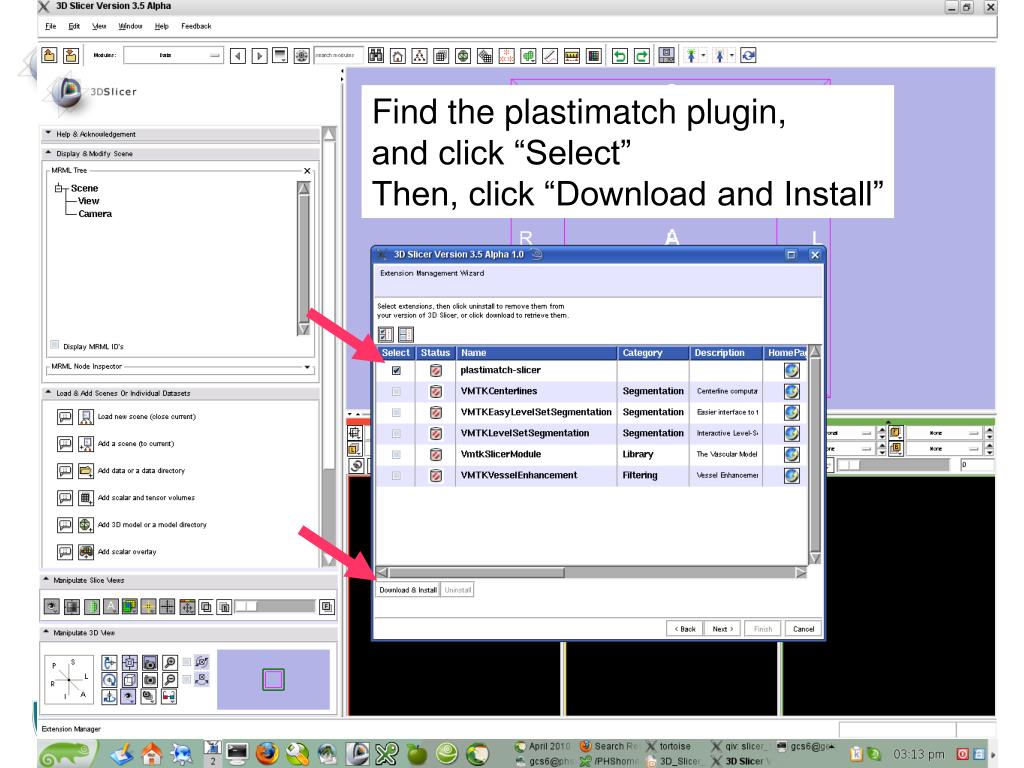Click the Home module house icon
Image resolution: width=1024 pixels, height=768 pixels.
pyautogui.click(x=398, y=56)
